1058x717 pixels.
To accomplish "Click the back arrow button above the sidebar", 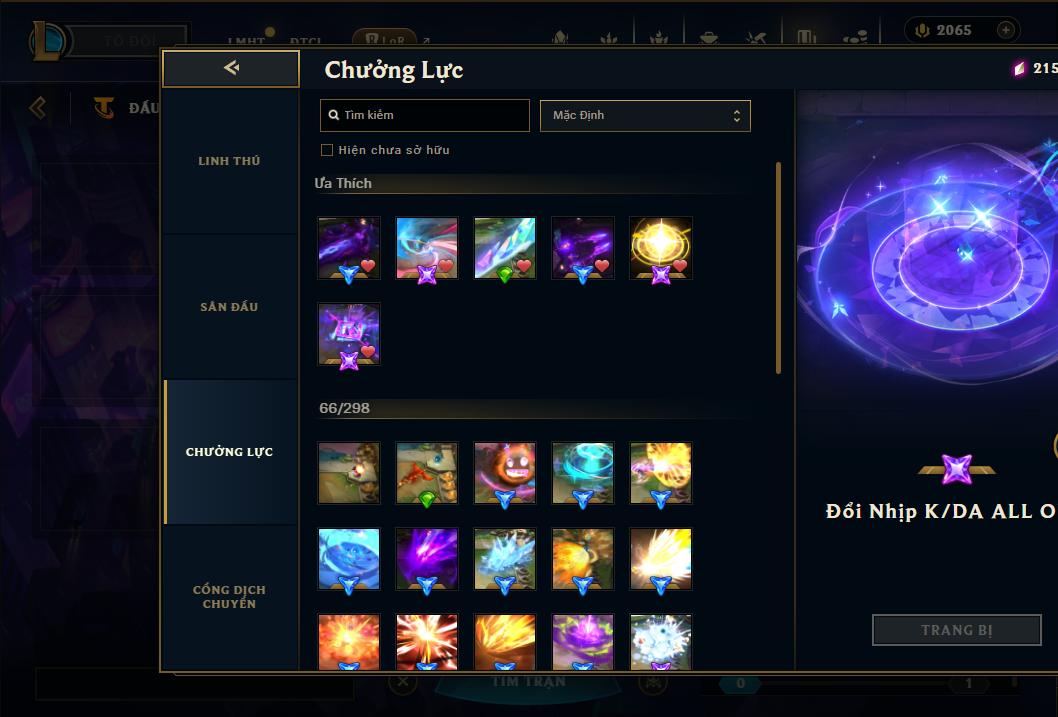I will [231, 68].
